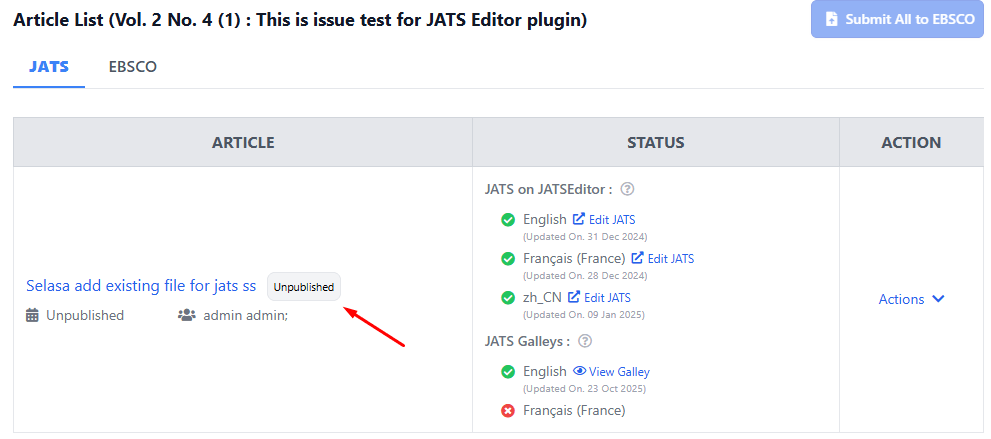Click the green check beside zh_CN
991x439 pixels.
point(508,297)
